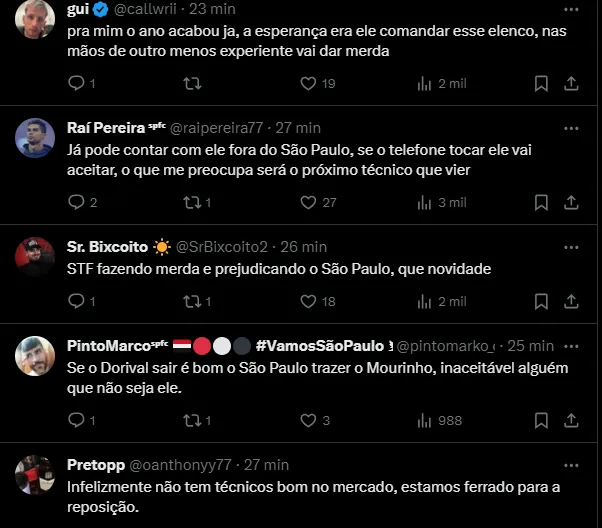Viewport: 602px width, 528px height.
Task: View analytics on Raí Pereira's tweet
Action: point(424,202)
